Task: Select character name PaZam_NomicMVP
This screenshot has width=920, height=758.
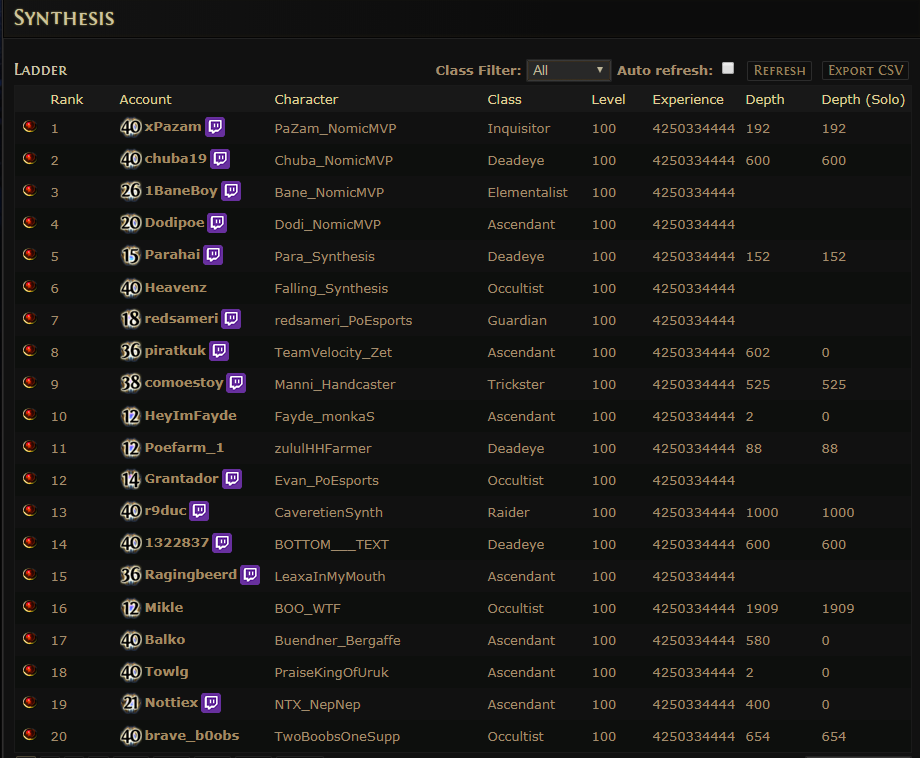Action: click(336, 128)
